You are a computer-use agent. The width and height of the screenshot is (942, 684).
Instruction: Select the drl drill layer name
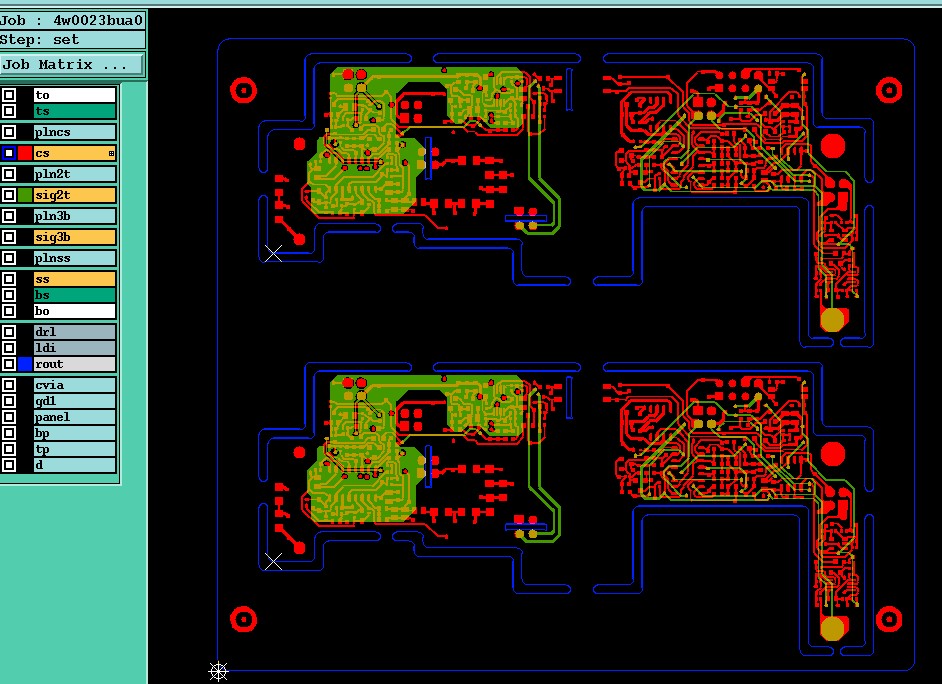tap(74, 331)
